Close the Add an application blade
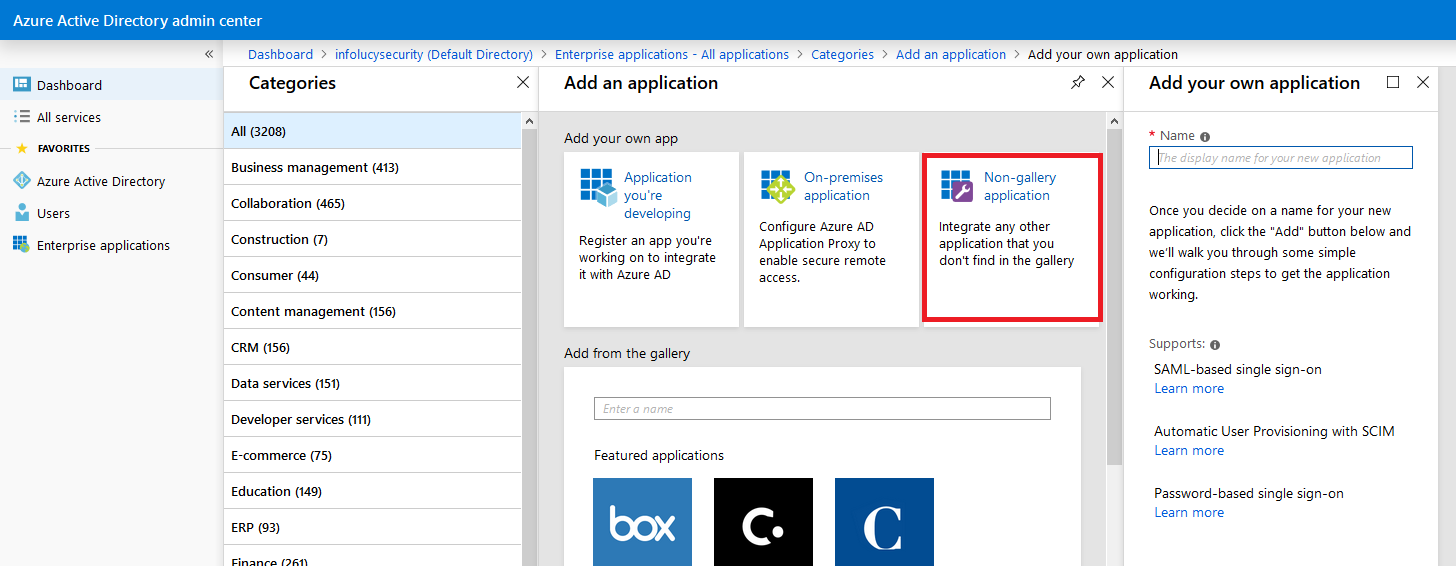This screenshot has width=1456, height=566. tap(1108, 83)
